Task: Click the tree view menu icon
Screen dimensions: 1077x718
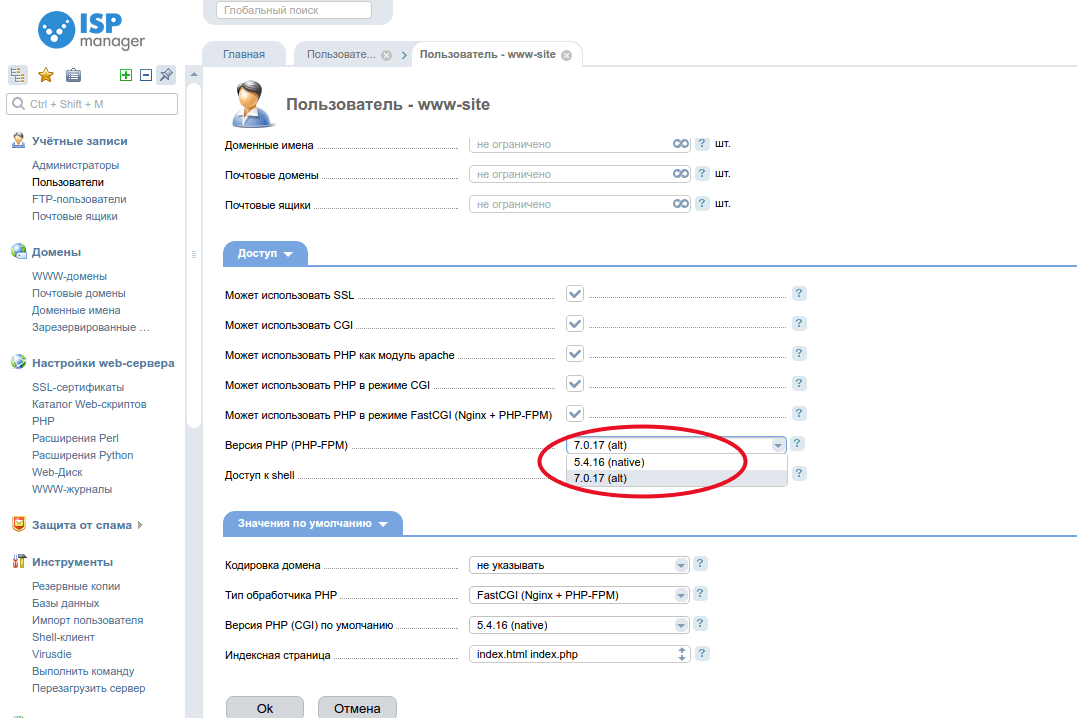Action: 16,74
